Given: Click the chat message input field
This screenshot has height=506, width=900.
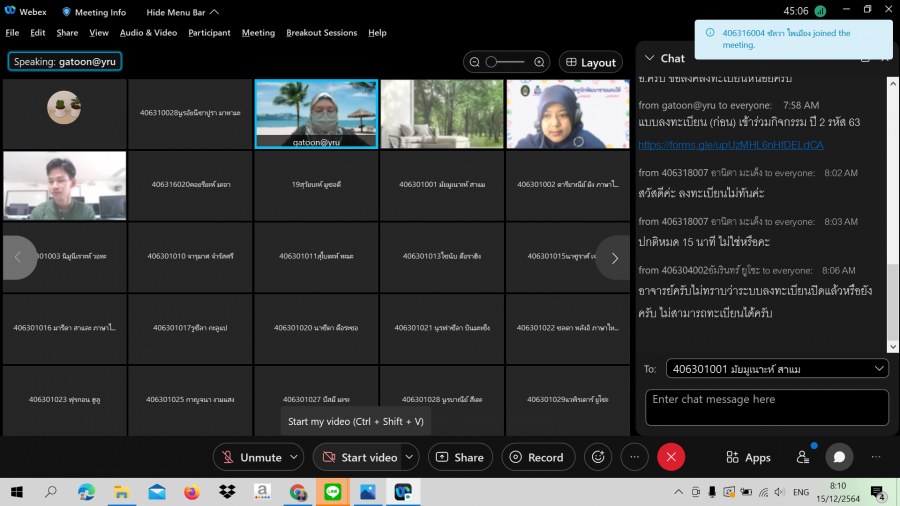Looking at the screenshot, I should tap(766, 406).
